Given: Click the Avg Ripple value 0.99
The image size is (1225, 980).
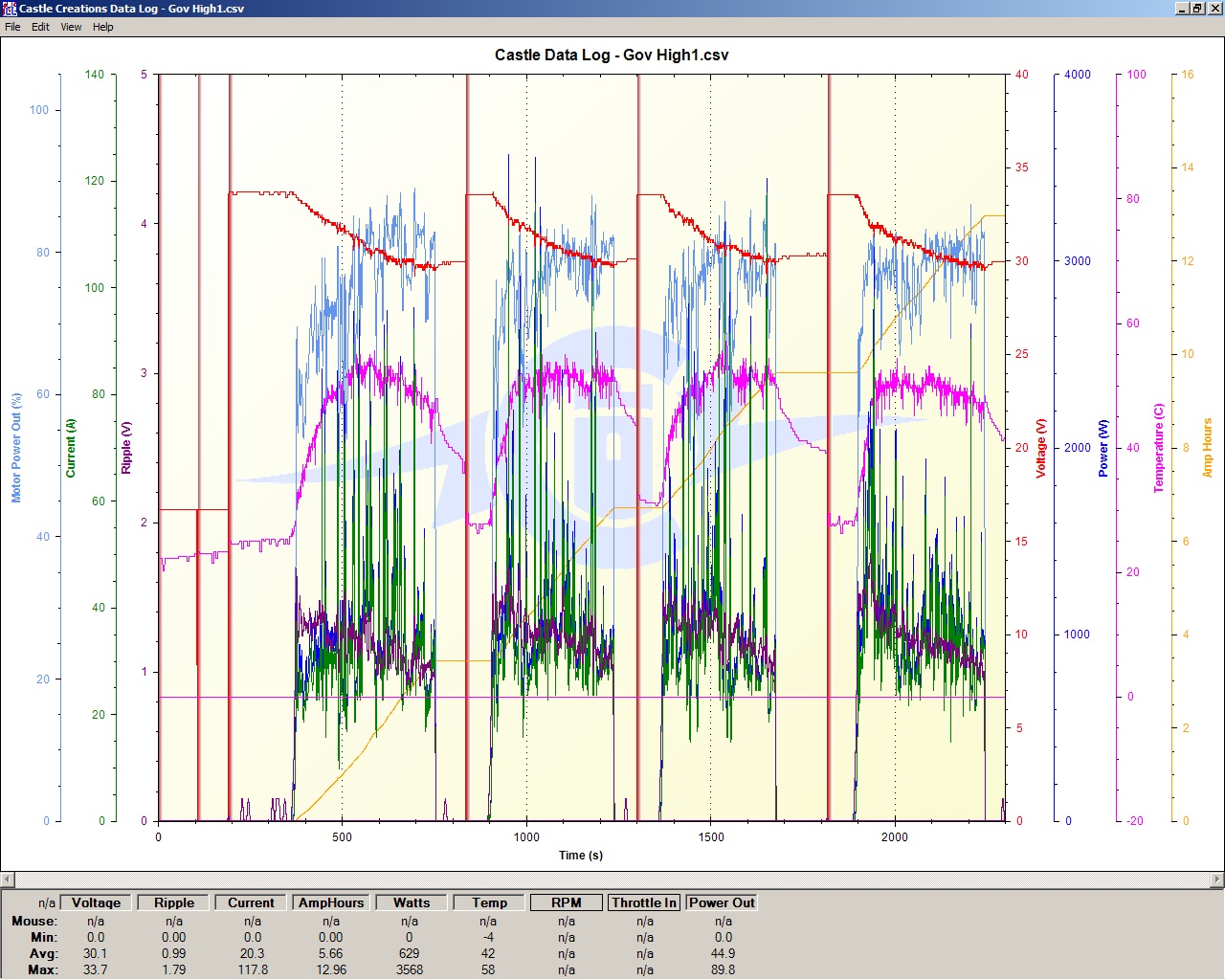Looking at the screenshot, I should tap(174, 953).
